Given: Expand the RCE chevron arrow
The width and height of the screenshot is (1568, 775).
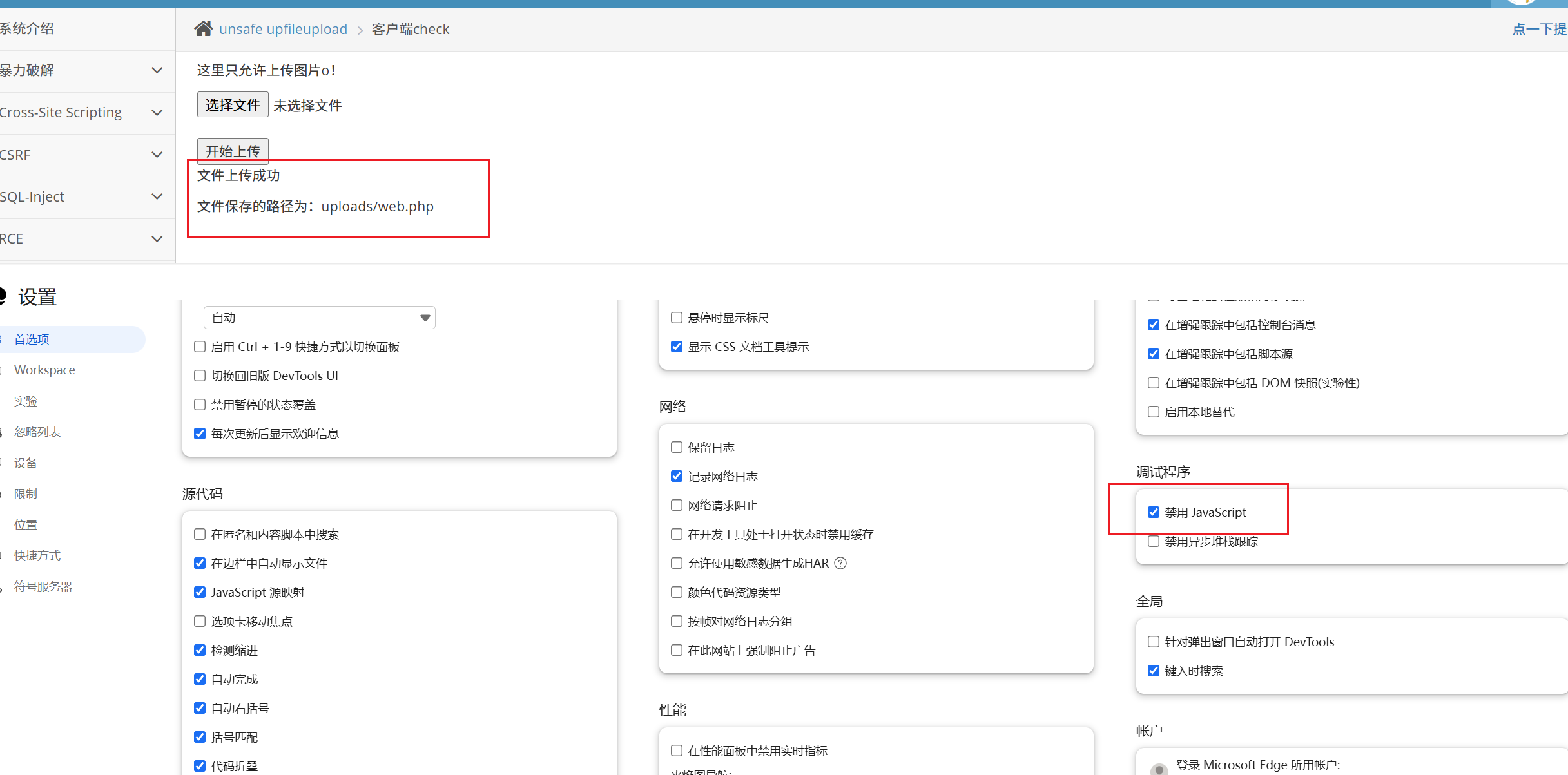Looking at the screenshot, I should pyautogui.click(x=157, y=239).
